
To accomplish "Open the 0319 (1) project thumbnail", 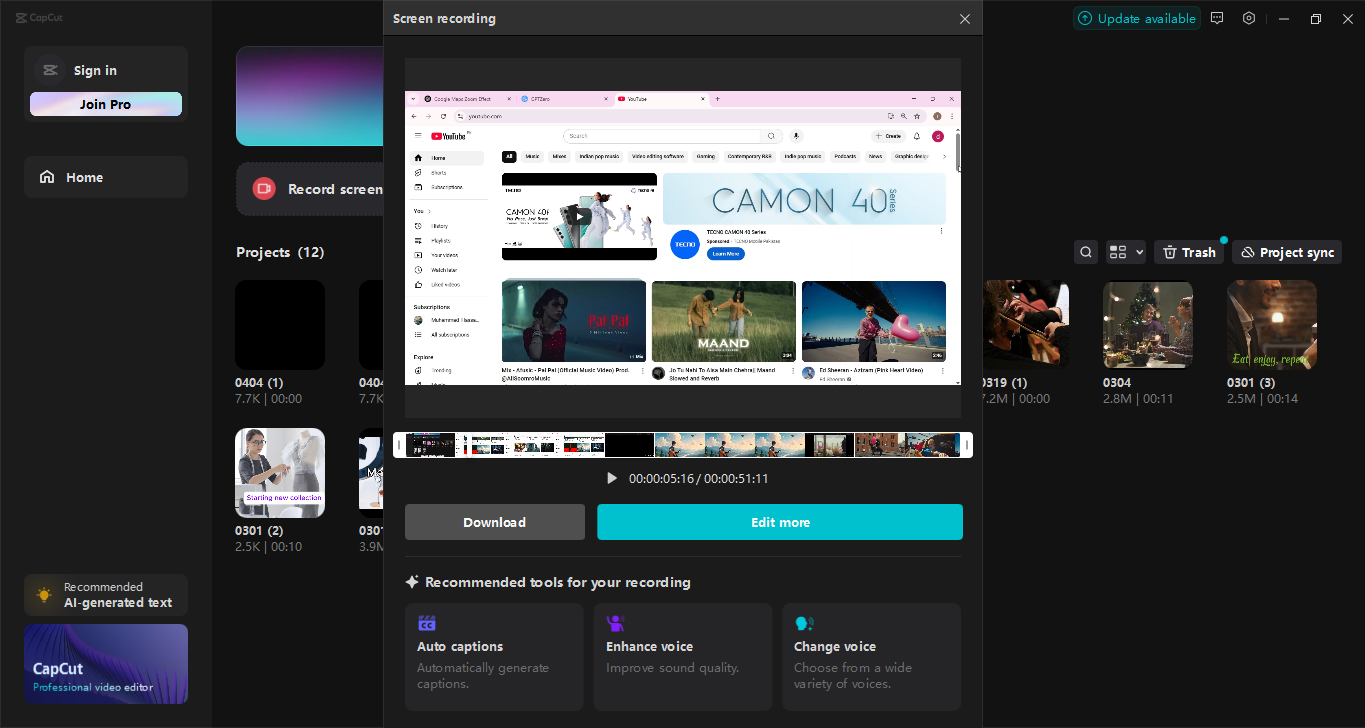I will pos(1026,325).
